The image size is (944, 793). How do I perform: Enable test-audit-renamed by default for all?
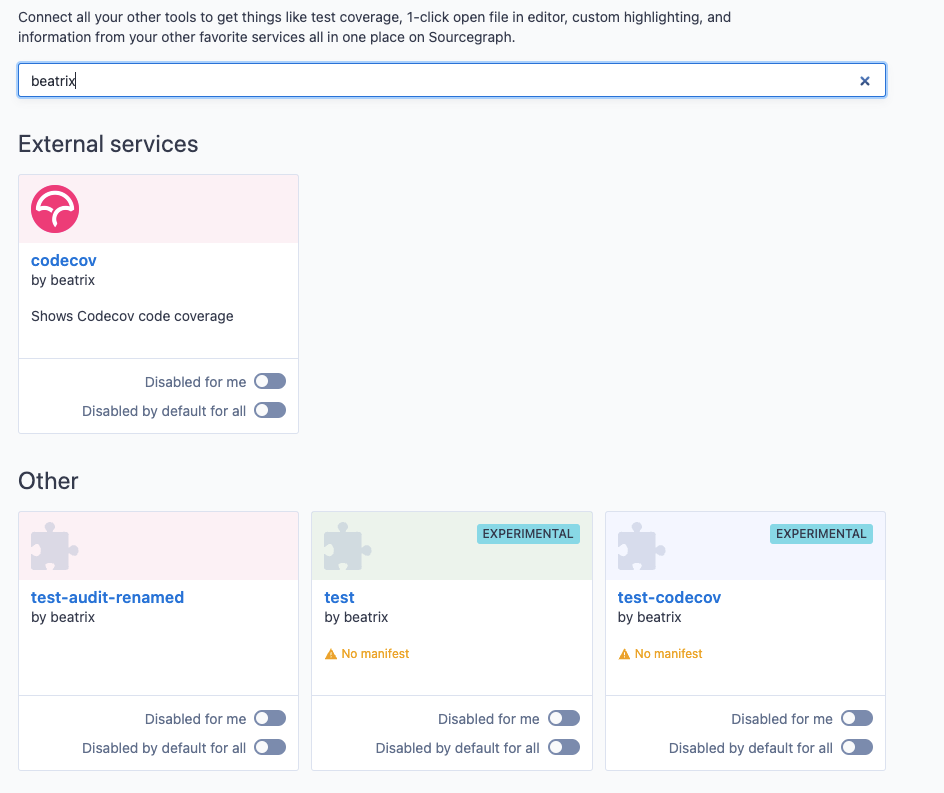[x=270, y=747]
